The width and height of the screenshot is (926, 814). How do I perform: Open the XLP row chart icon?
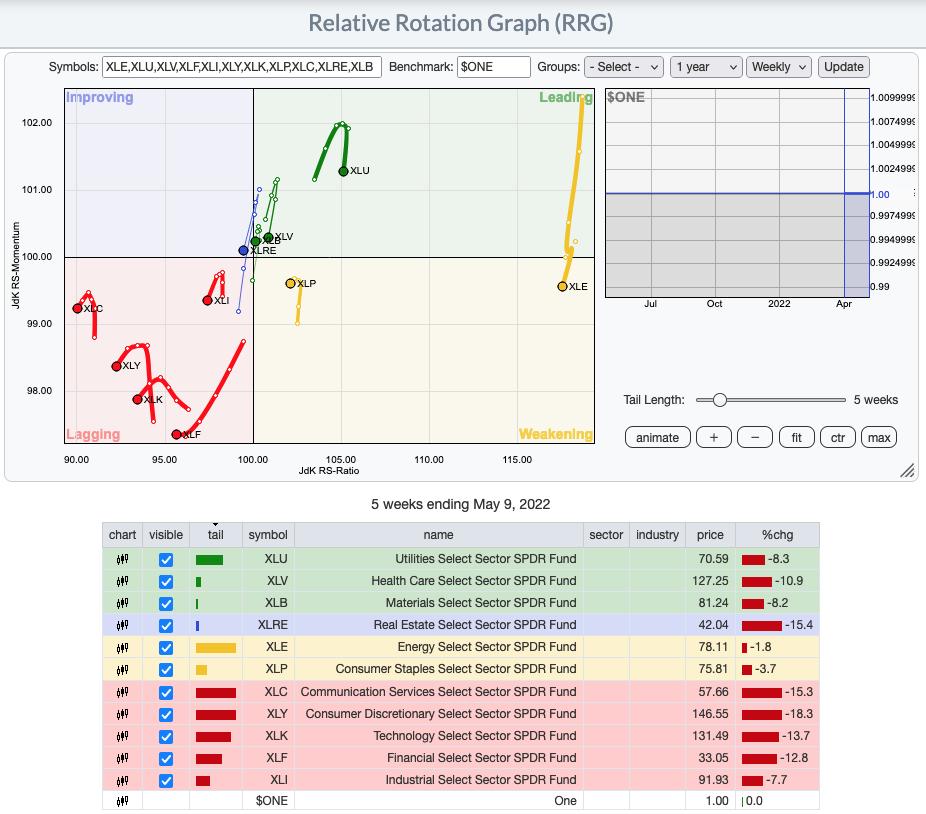[122, 670]
